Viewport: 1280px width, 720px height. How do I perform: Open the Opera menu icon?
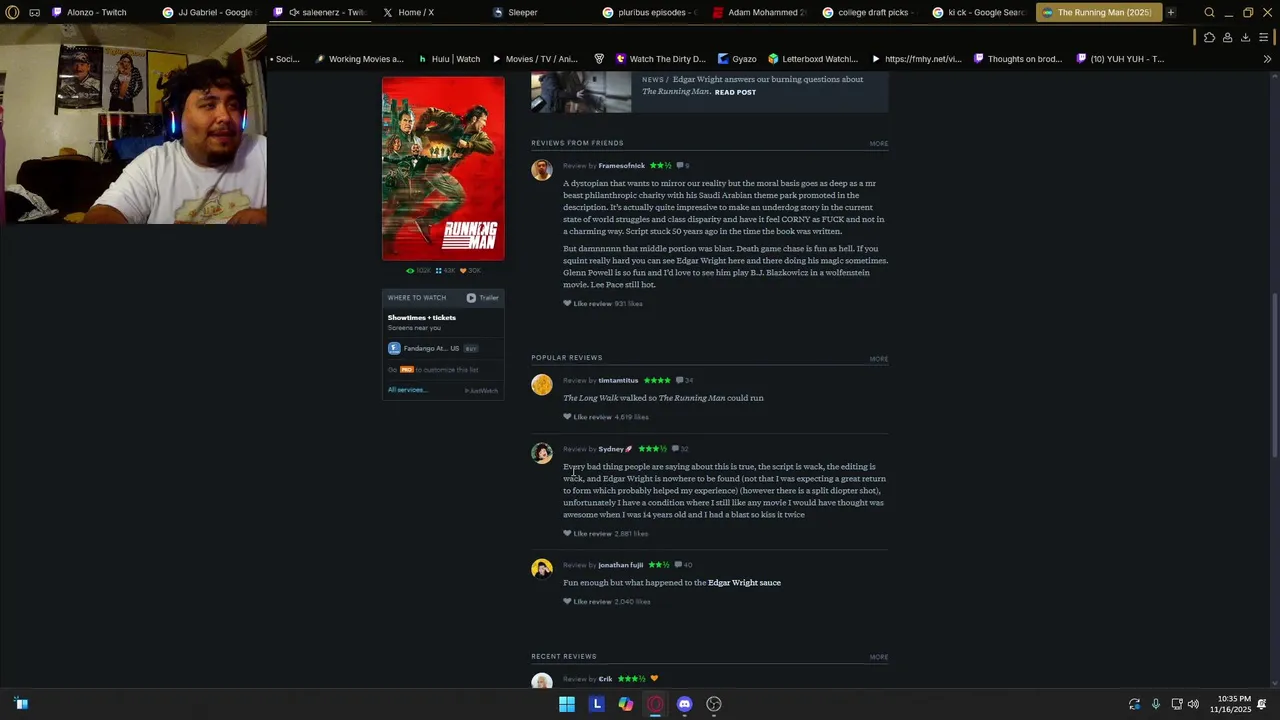pyautogui.click(x=12, y=12)
